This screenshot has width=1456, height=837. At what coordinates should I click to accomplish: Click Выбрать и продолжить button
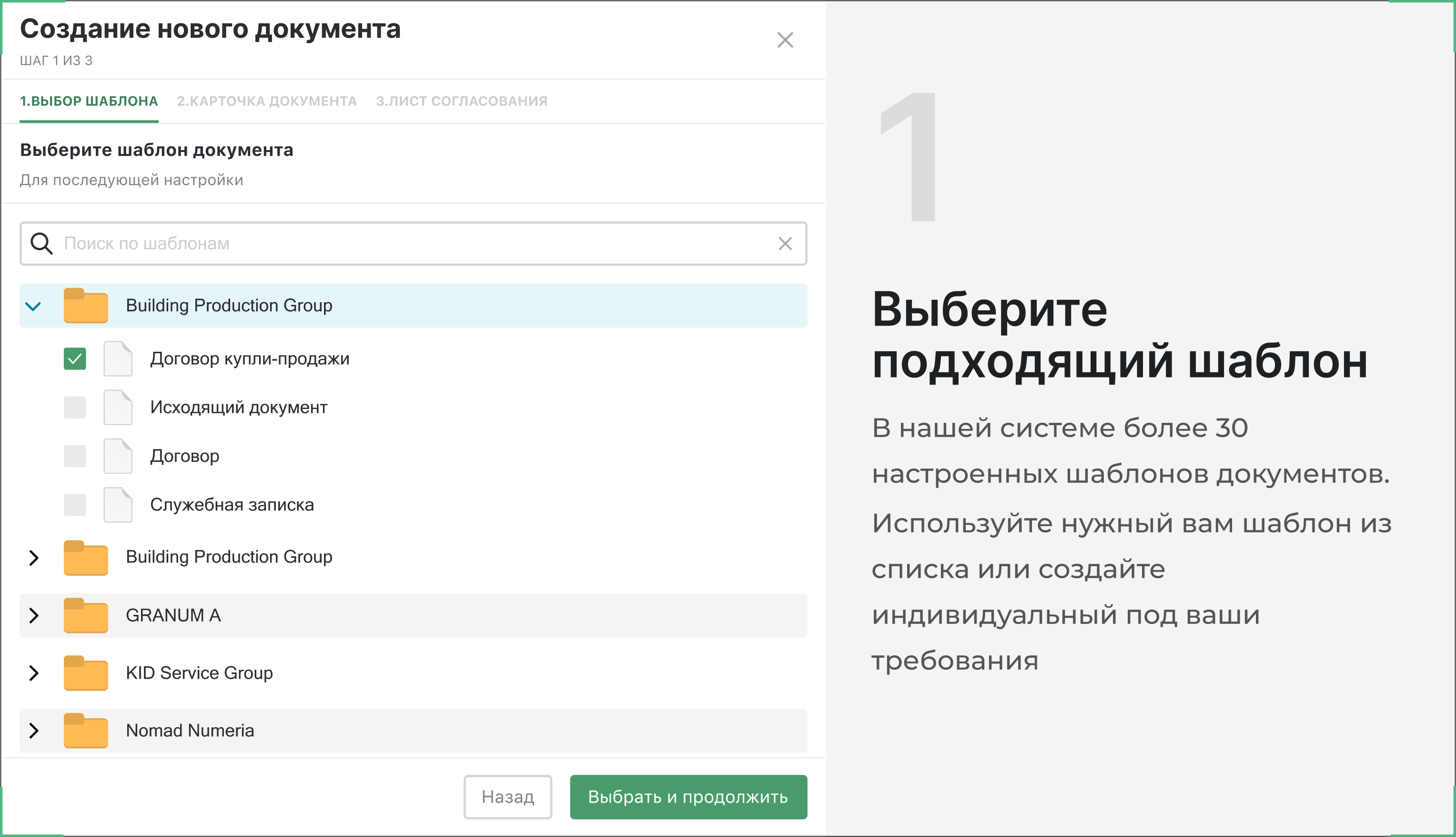pos(688,797)
